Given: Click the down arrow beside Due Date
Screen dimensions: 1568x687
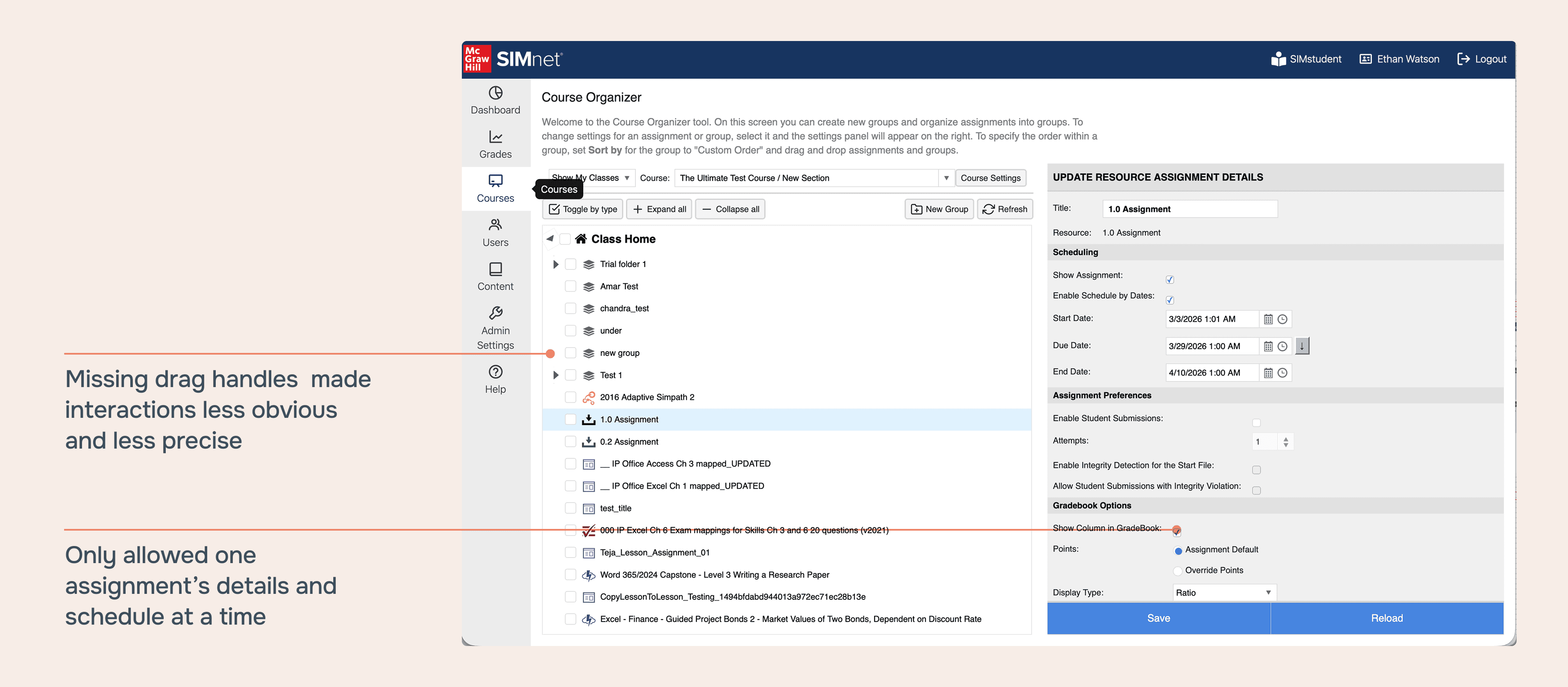Looking at the screenshot, I should (x=1301, y=346).
